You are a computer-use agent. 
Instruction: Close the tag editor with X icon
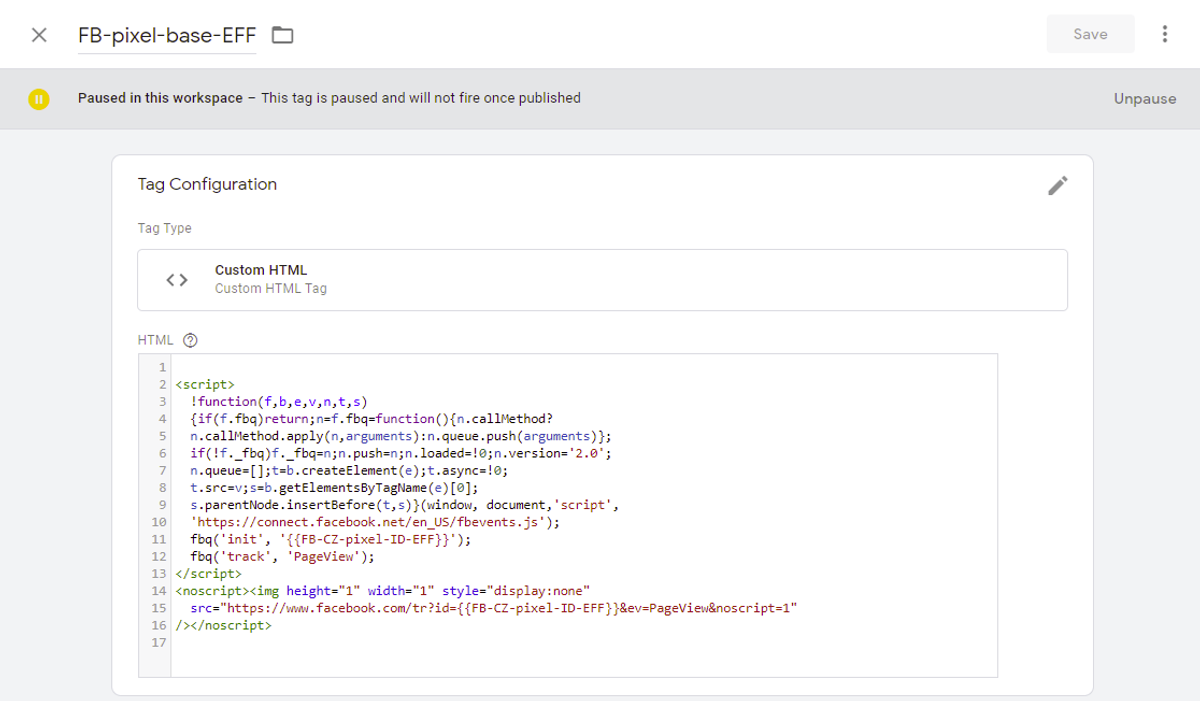click(39, 35)
